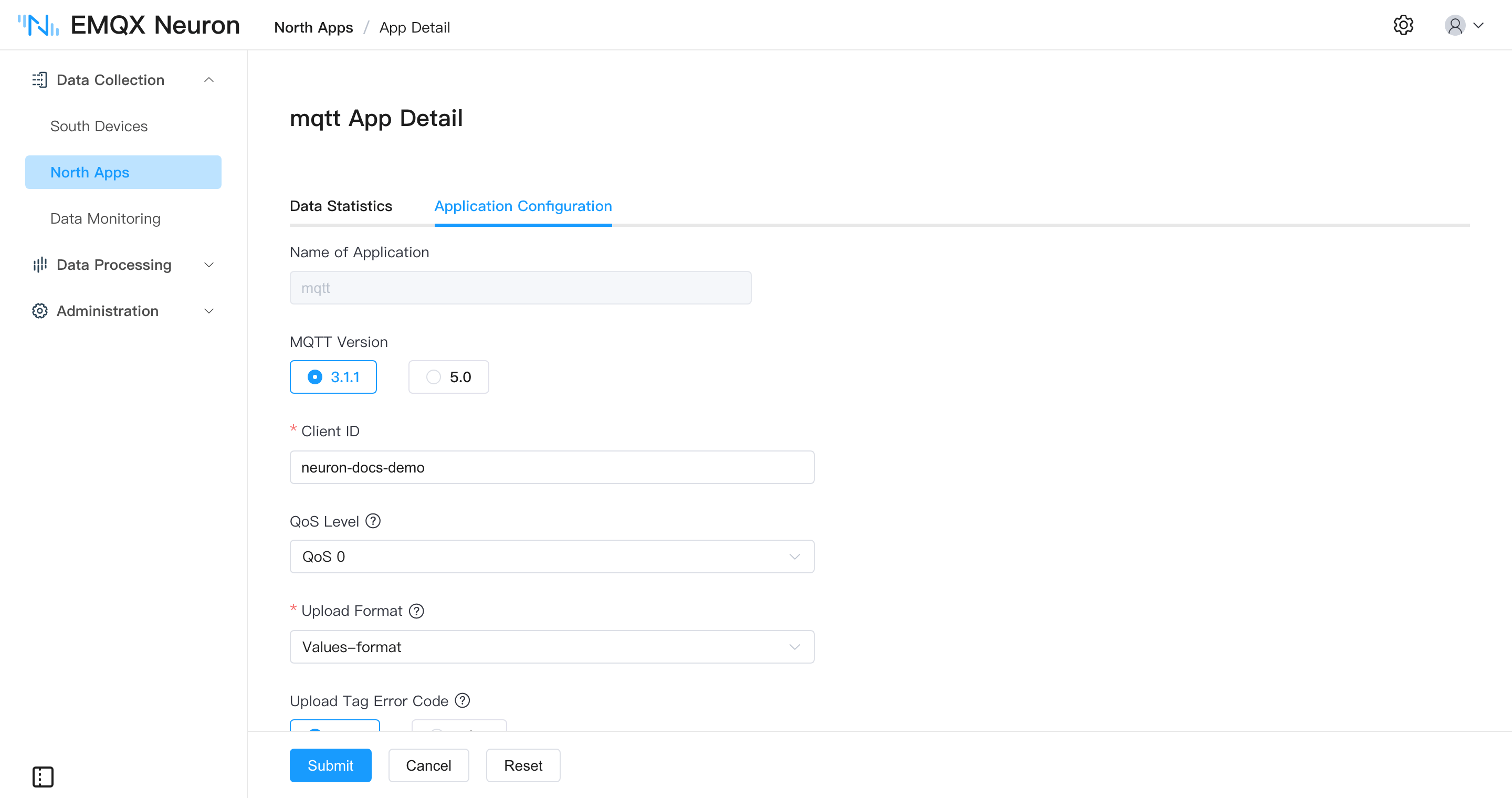1512x798 pixels.
Task: Click the Cancel button
Action: pos(428,765)
